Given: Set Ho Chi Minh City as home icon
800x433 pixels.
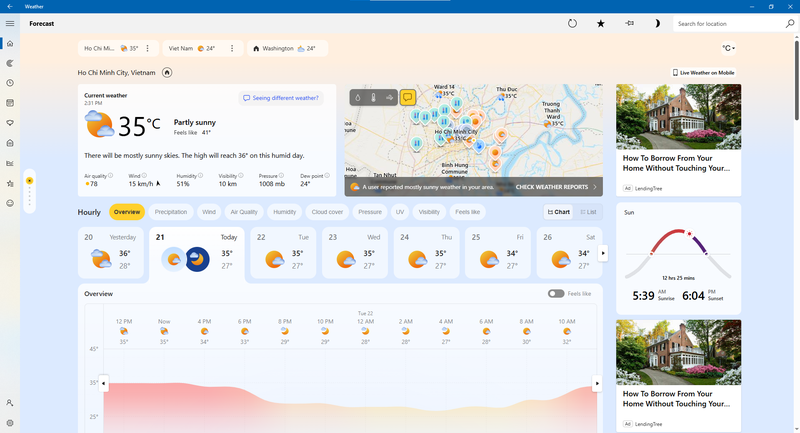Looking at the screenshot, I should pos(167,72).
